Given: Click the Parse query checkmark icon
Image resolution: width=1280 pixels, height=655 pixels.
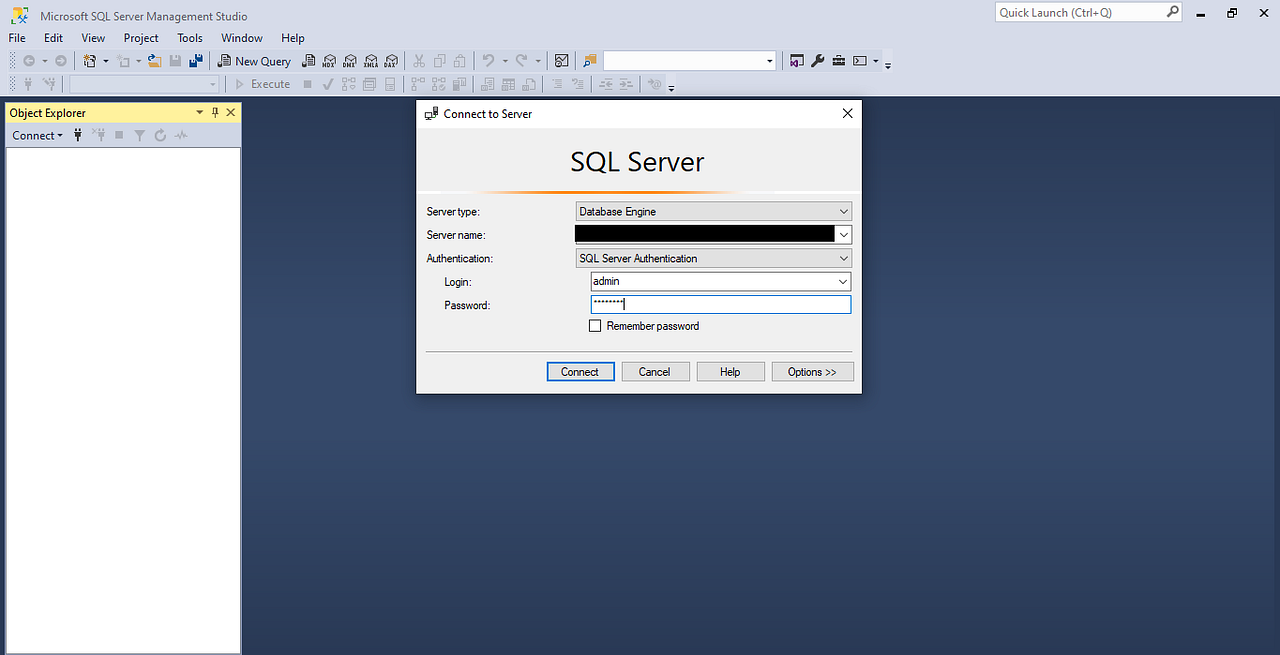Looking at the screenshot, I should pos(328,84).
